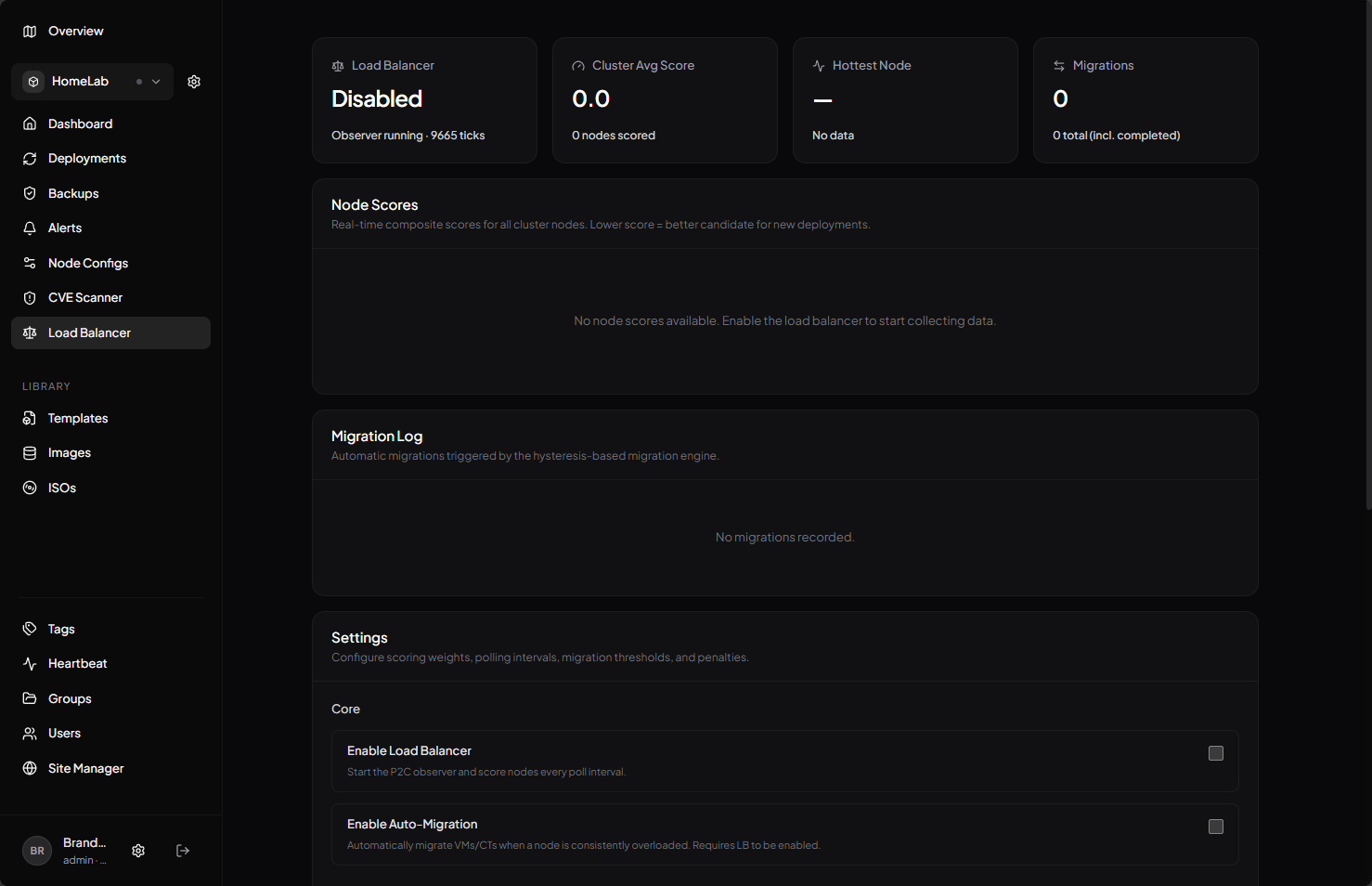1372x886 pixels.
Task: Enable the Load Balancer checkbox
Action: click(1215, 753)
